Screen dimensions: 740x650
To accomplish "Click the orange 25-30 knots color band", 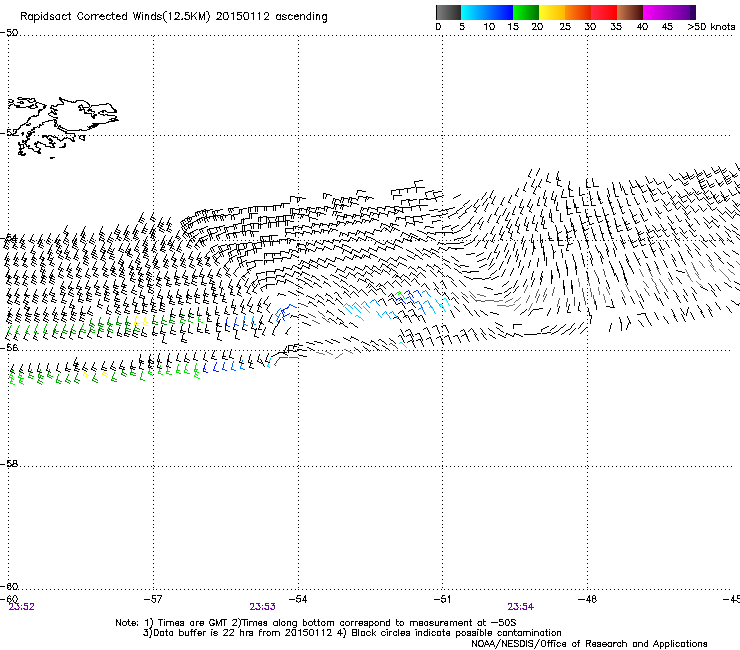I will coord(578,12).
